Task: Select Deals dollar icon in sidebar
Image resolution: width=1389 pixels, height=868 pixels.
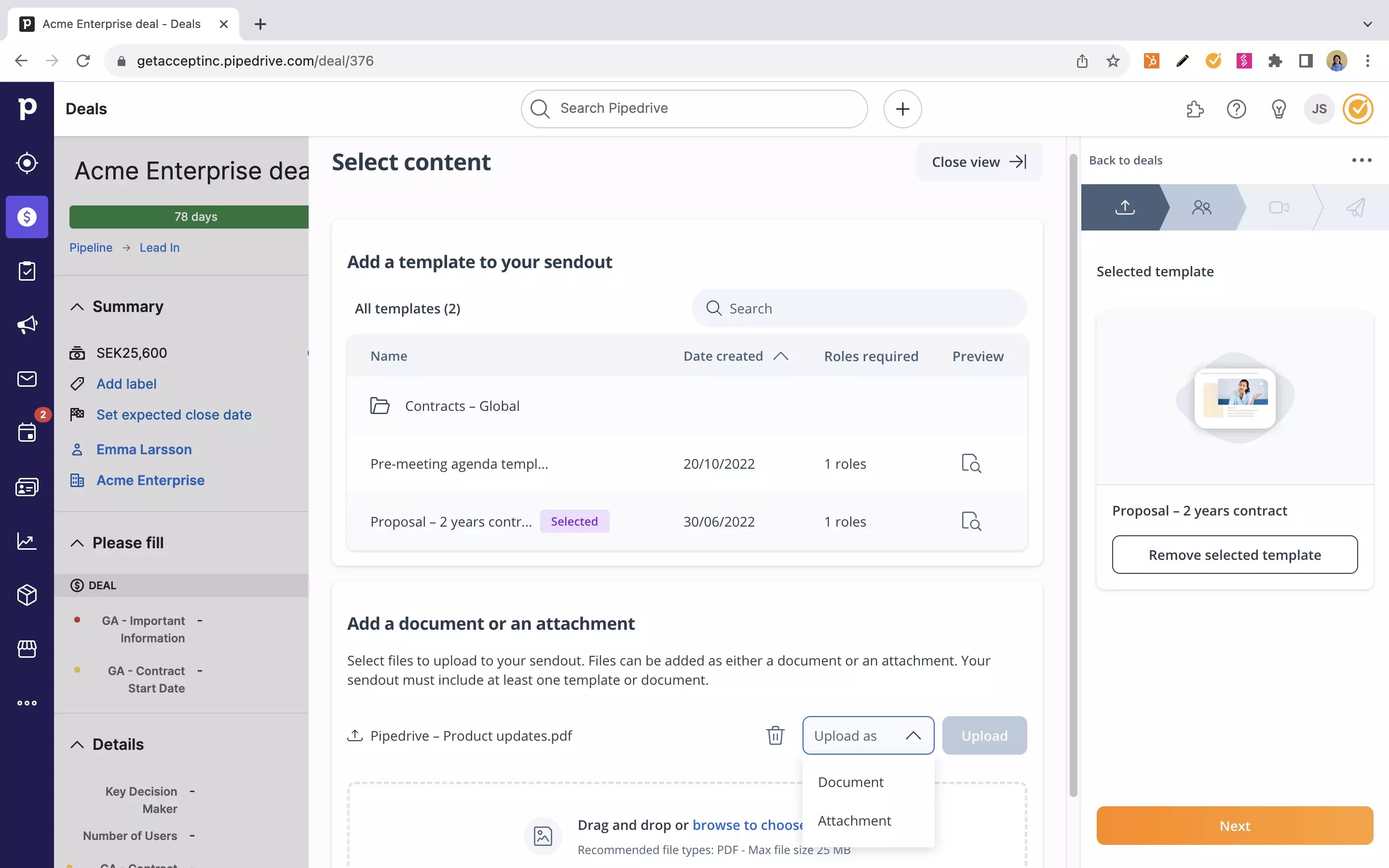Action: 27,217
